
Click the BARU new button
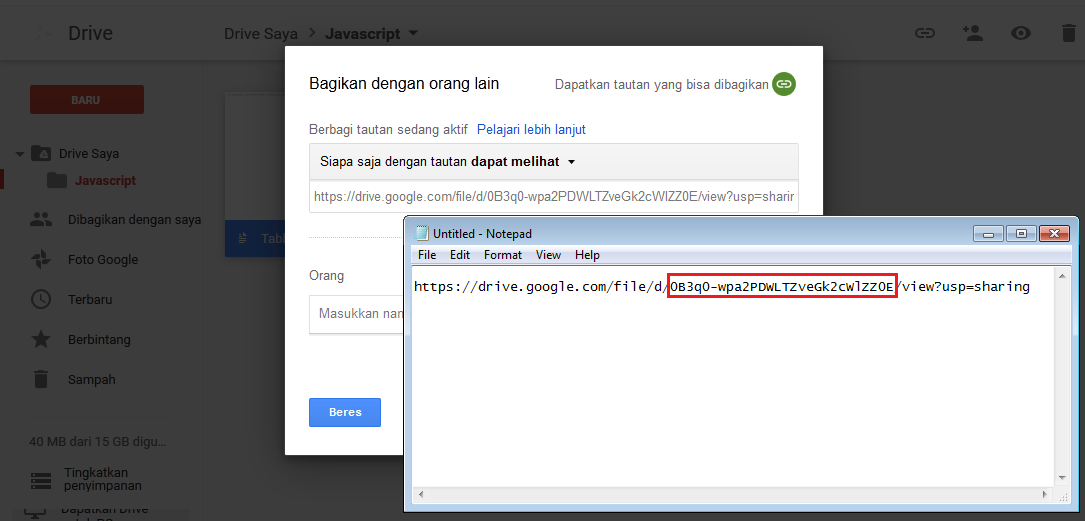[86, 100]
